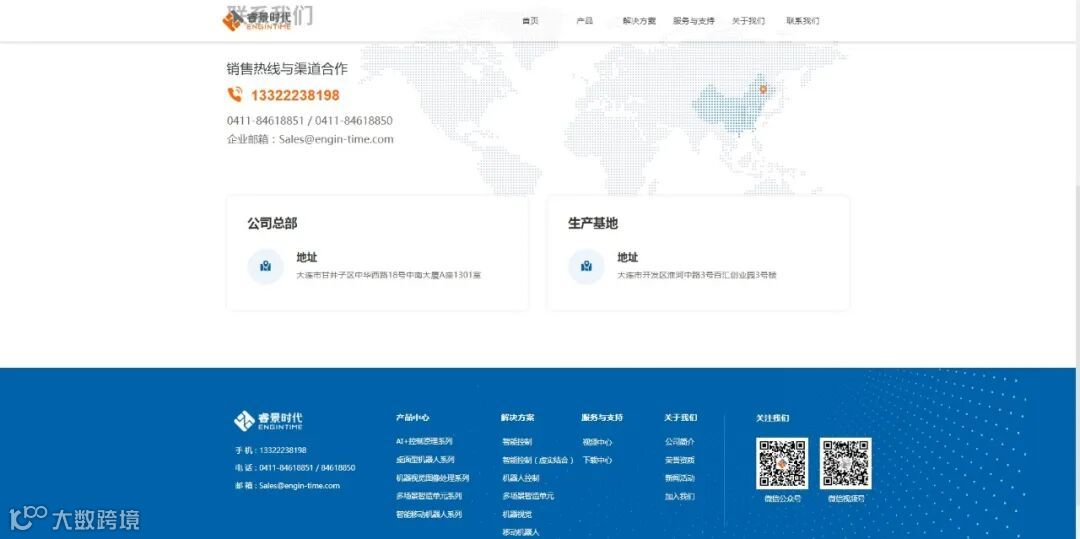Screen dimensions: 1080x539
Task: Open the 机器人控制 footer link
Action: (x=521, y=478)
